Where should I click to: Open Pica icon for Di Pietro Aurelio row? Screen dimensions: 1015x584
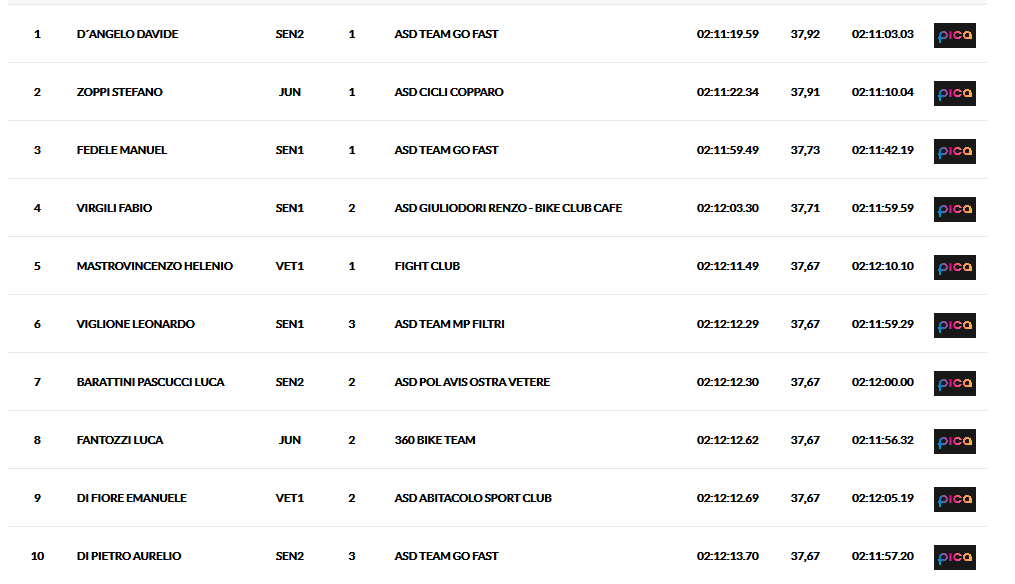point(954,557)
